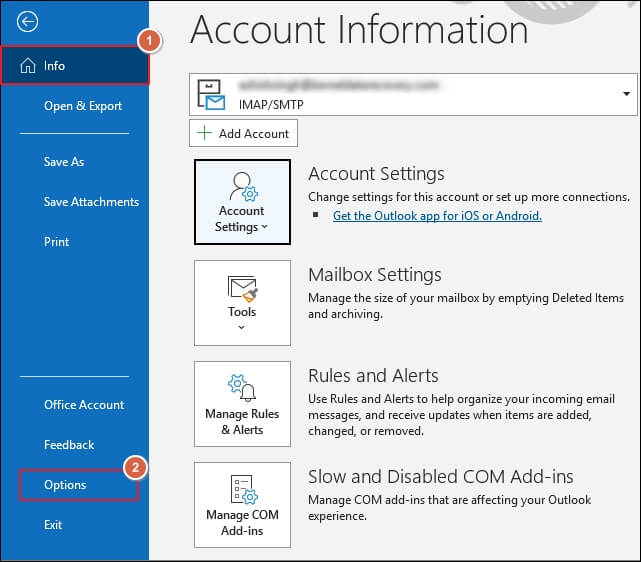
Task: Click the Rules and Alerts heading
Action: point(373,375)
